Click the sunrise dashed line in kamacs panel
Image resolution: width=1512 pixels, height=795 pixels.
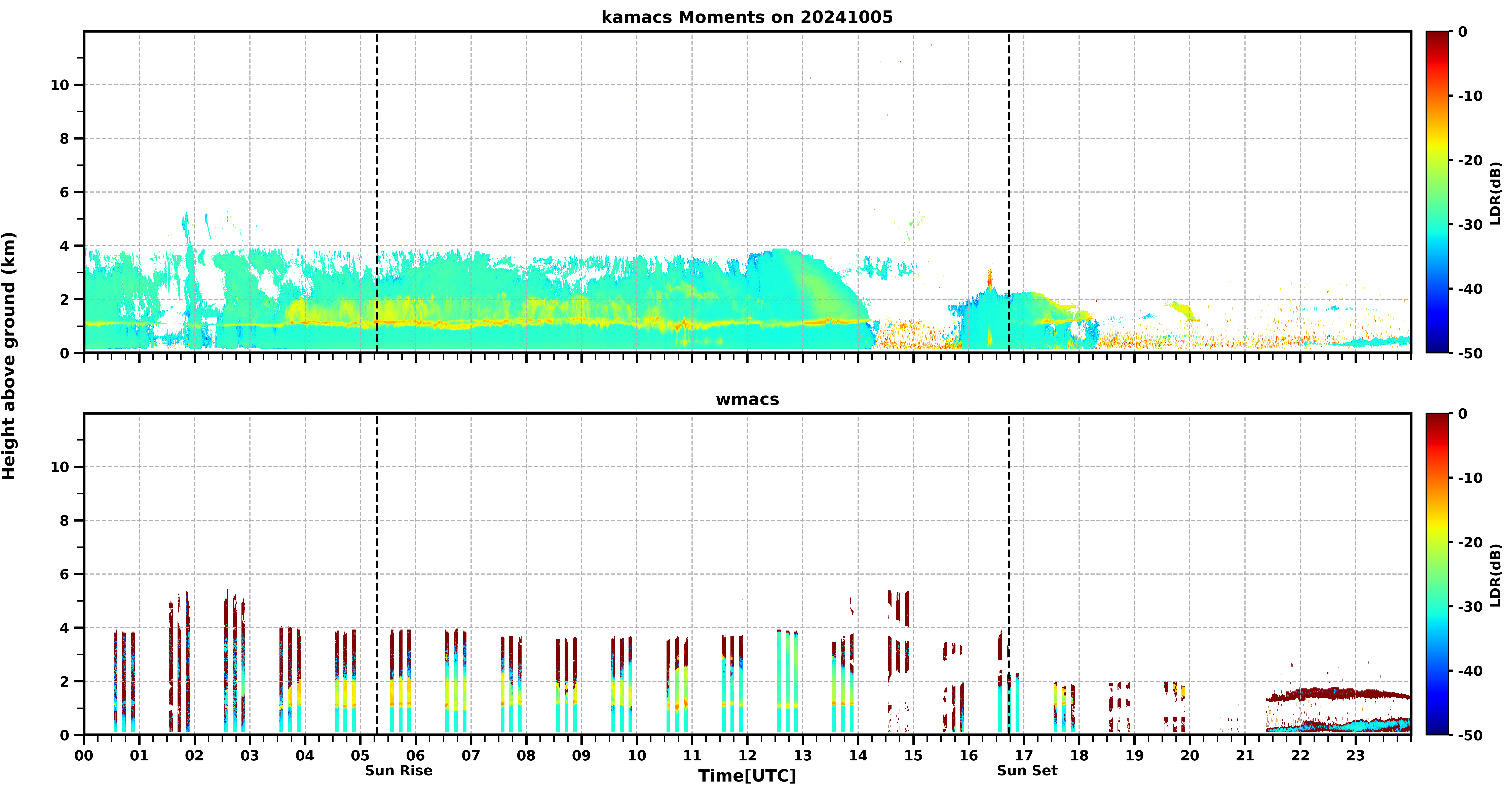[x=377, y=192]
